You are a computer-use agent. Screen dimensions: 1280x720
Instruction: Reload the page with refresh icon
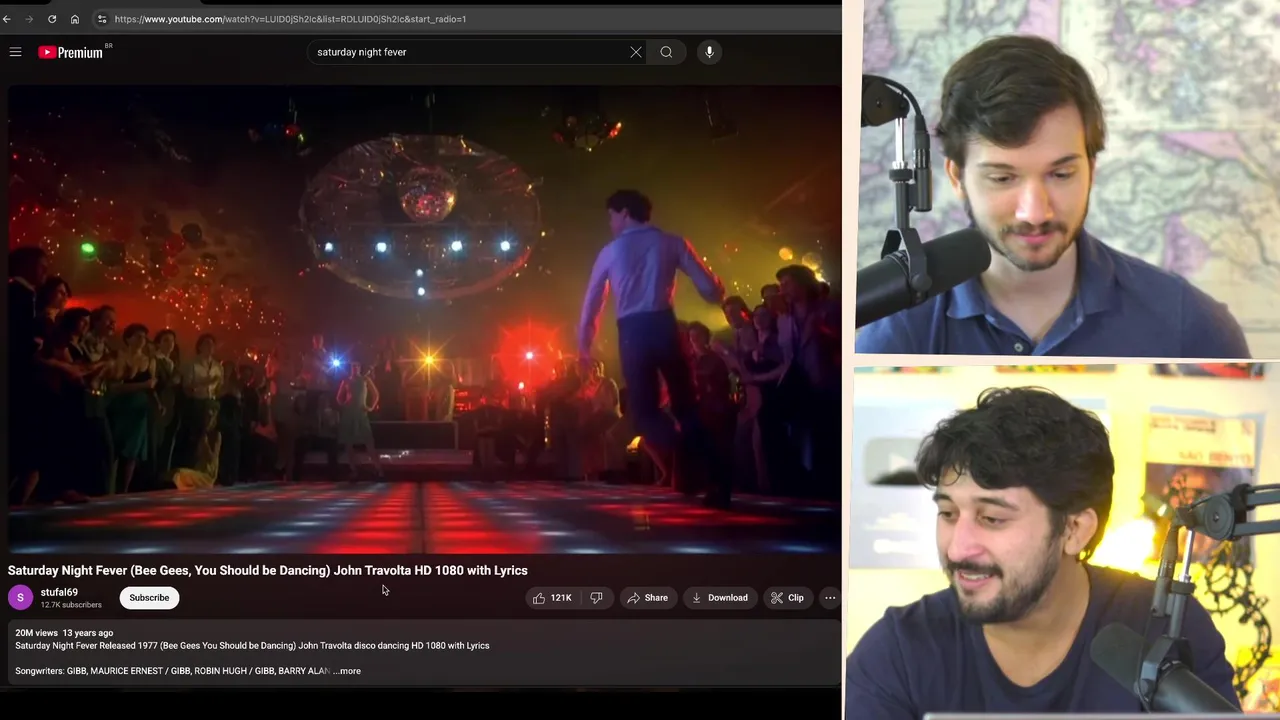52,19
